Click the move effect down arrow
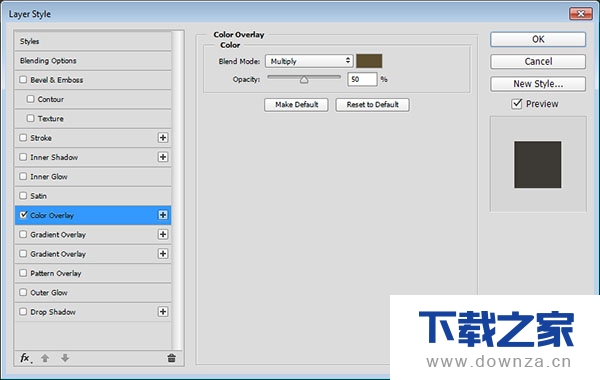 pyautogui.click(x=65, y=358)
